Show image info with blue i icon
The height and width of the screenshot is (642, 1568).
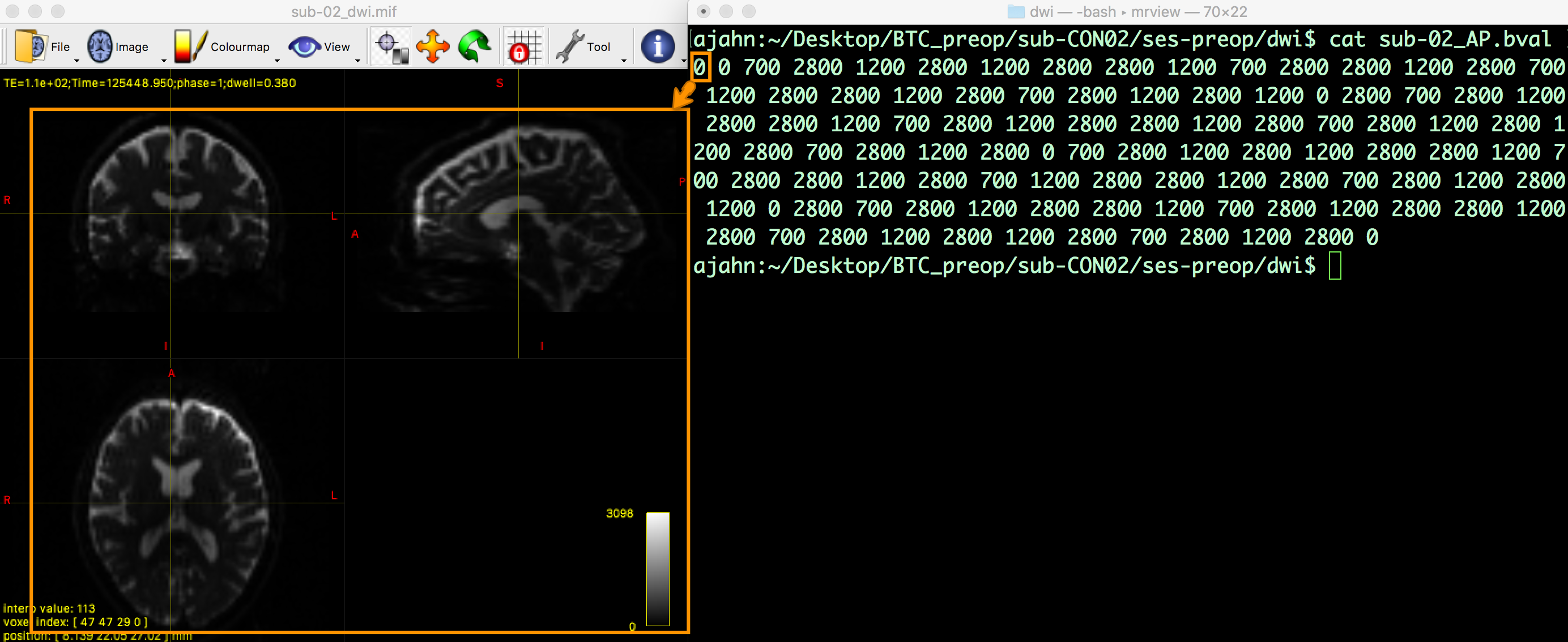coord(658,46)
